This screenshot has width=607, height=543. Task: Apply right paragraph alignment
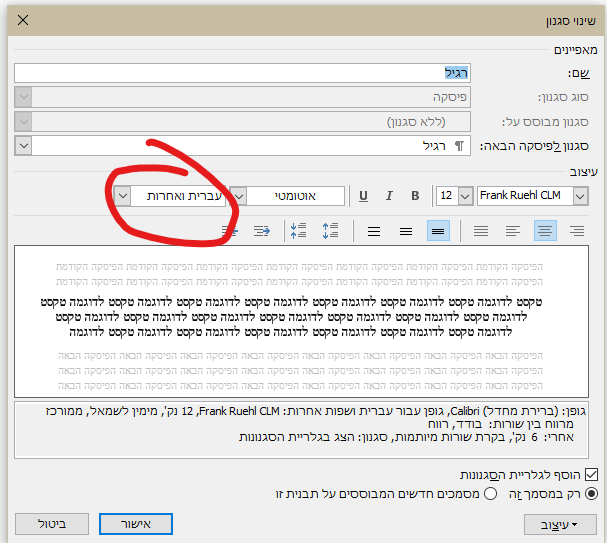pos(577,231)
